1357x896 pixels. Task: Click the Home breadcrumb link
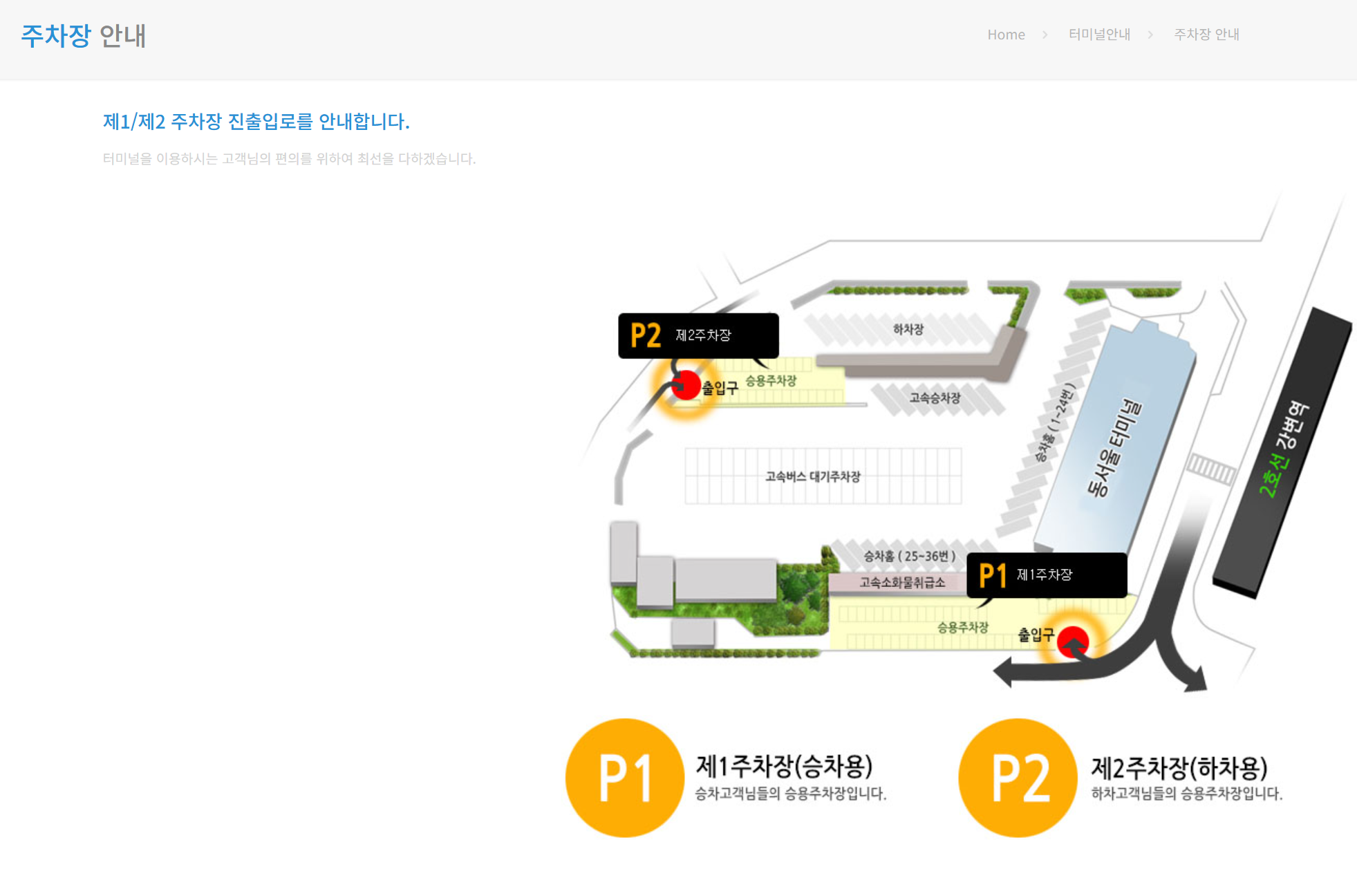coord(1005,35)
